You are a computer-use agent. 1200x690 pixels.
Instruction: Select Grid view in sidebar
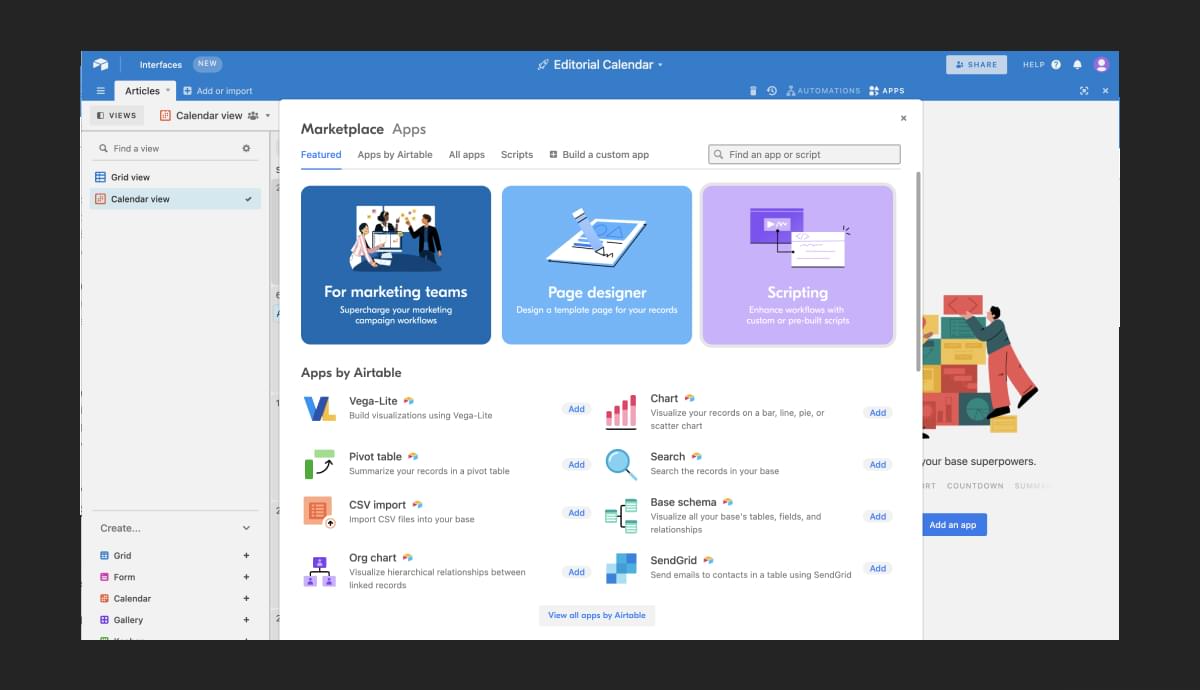(175, 177)
